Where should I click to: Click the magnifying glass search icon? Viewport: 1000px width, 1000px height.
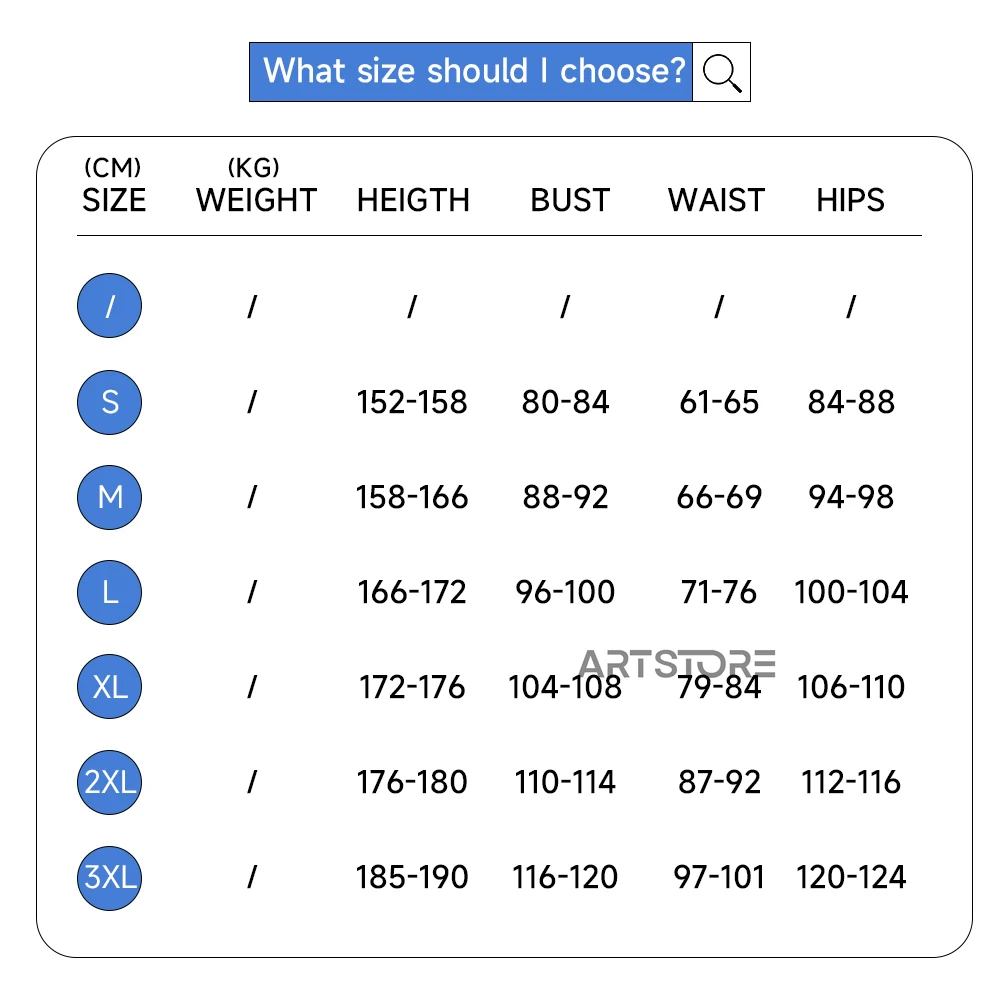[721, 72]
